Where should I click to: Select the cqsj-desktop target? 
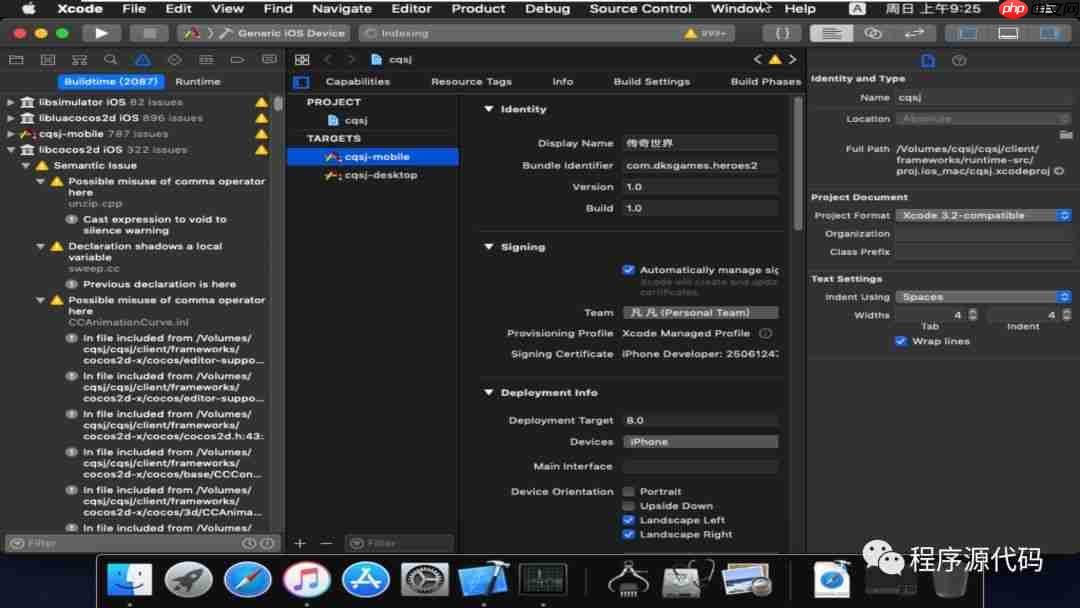(373, 175)
